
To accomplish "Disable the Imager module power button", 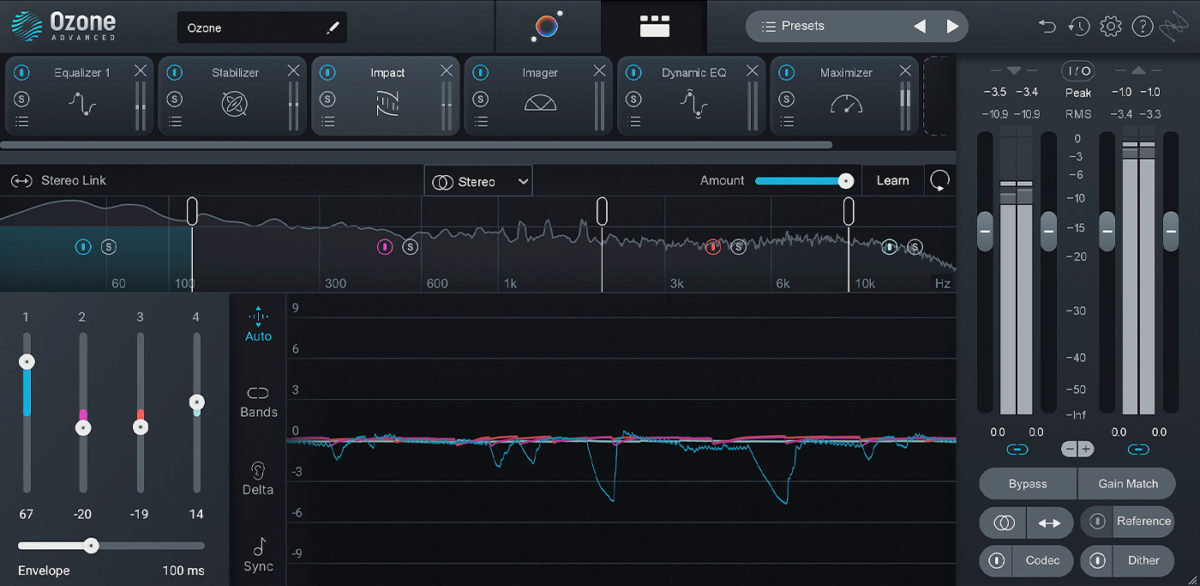I will coord(480,73).
